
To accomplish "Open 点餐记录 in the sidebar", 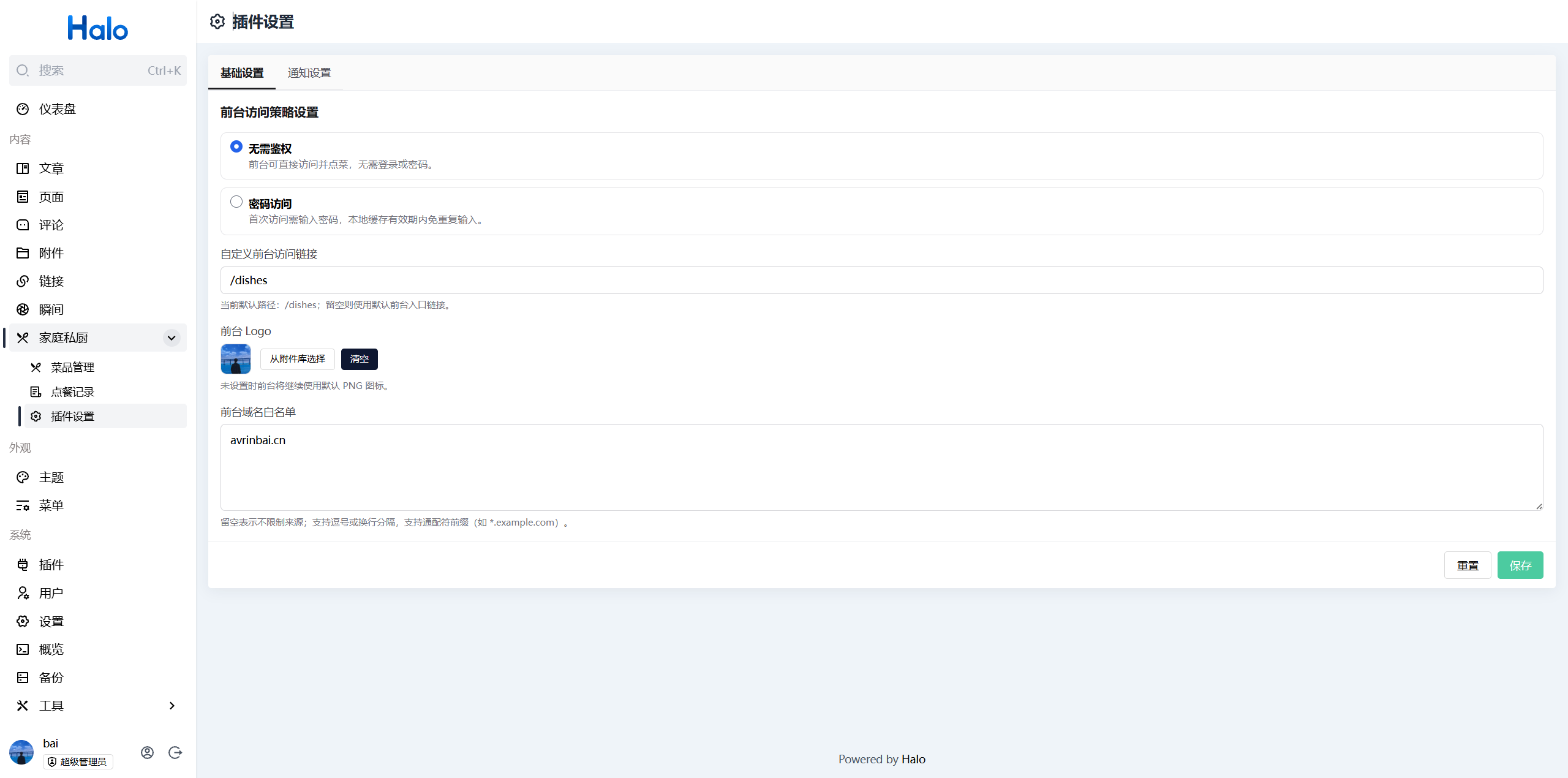I will tap(72, 392).
